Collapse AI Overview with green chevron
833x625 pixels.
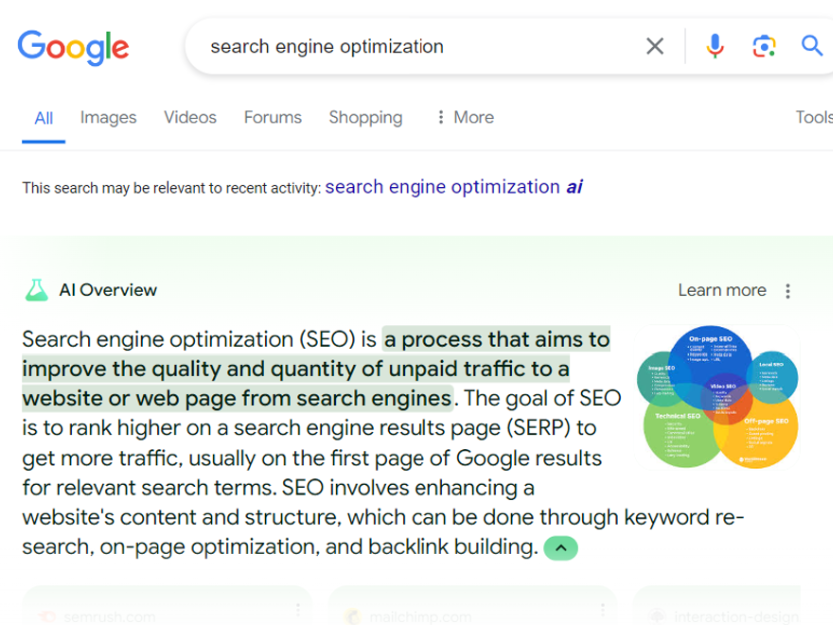coord(560,548)
